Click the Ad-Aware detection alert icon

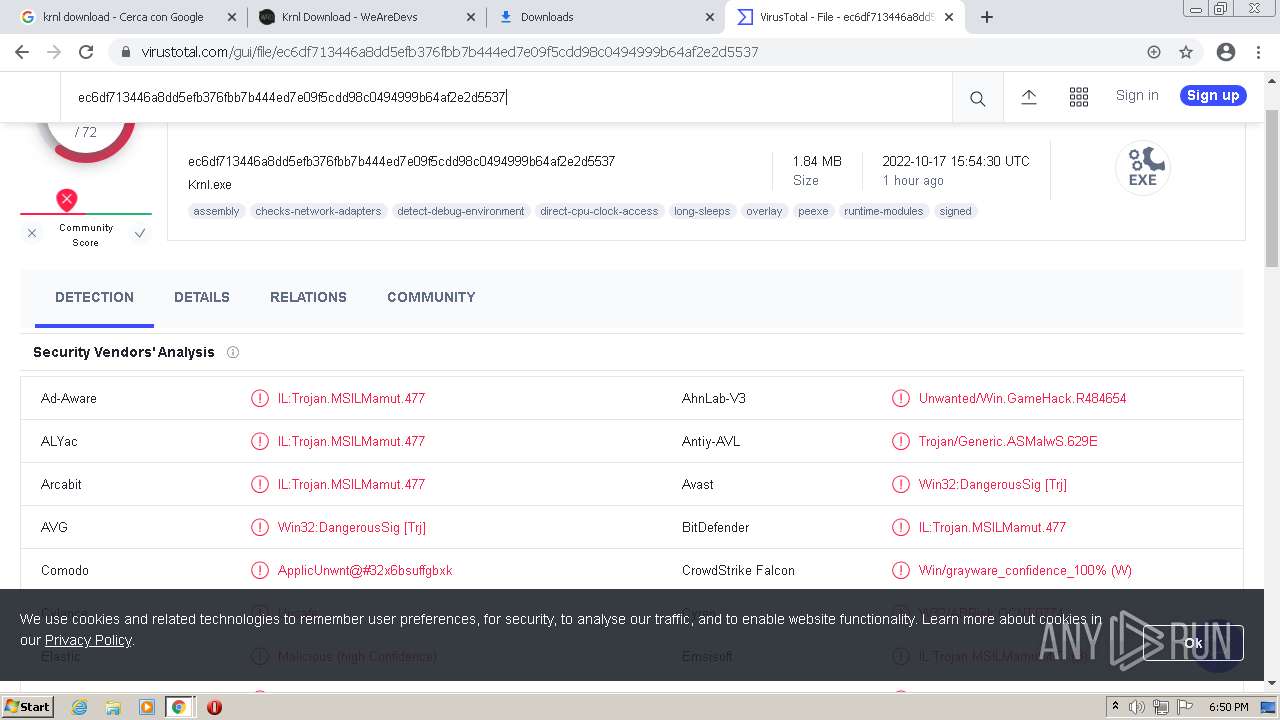260,398
